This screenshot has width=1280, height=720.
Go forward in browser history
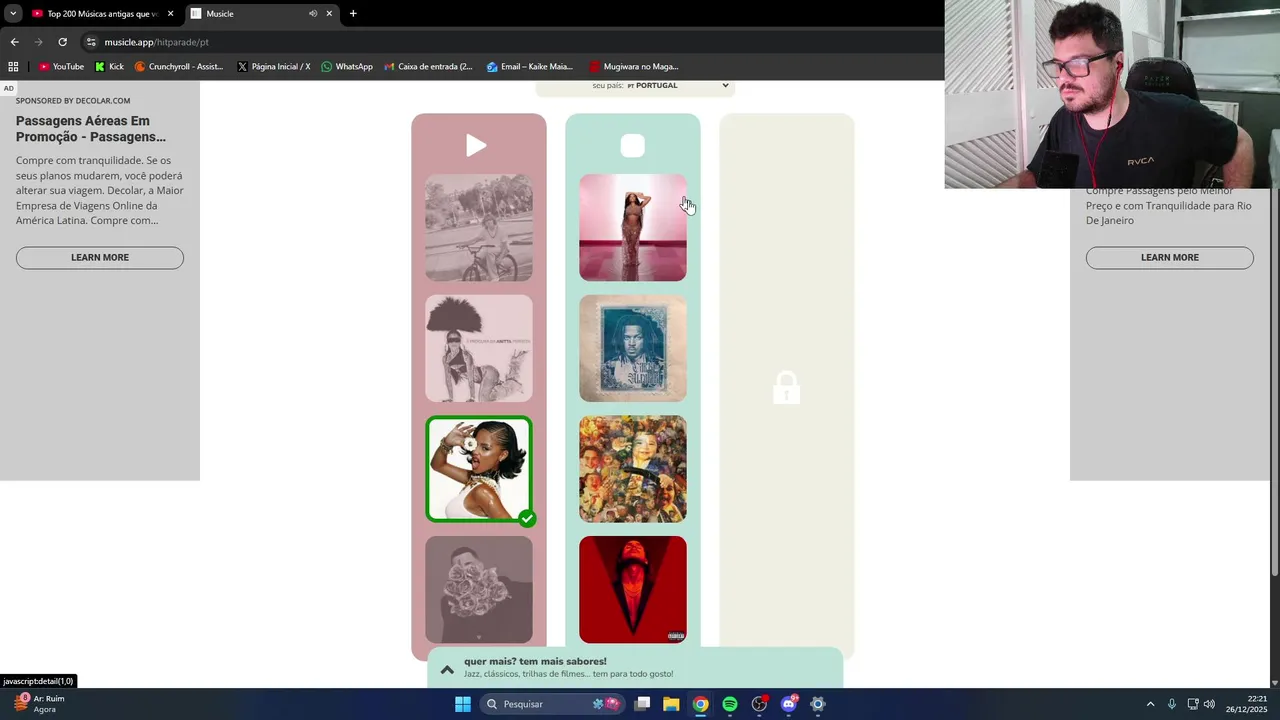pos(38,42)
